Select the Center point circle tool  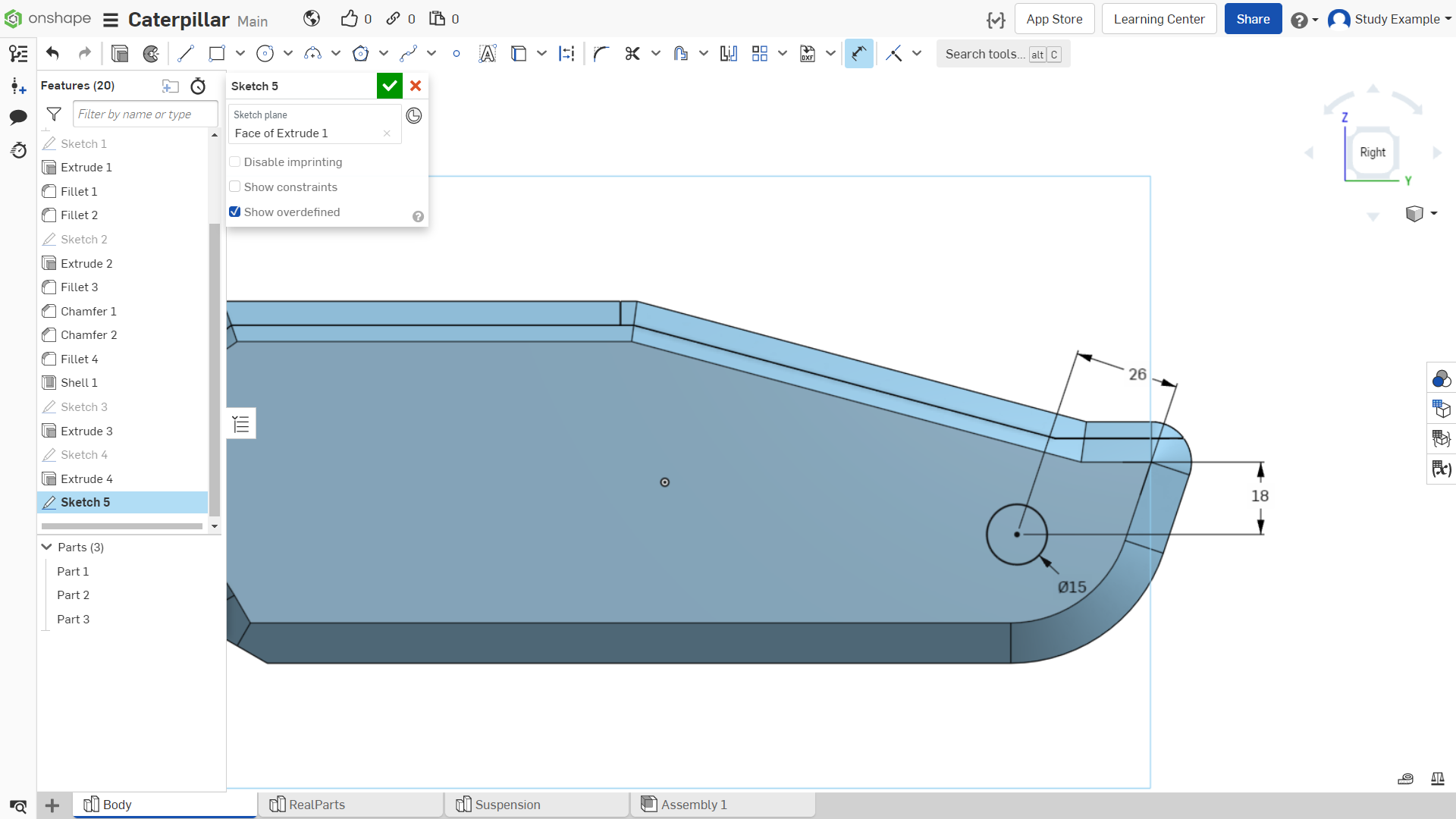point(265,54)
